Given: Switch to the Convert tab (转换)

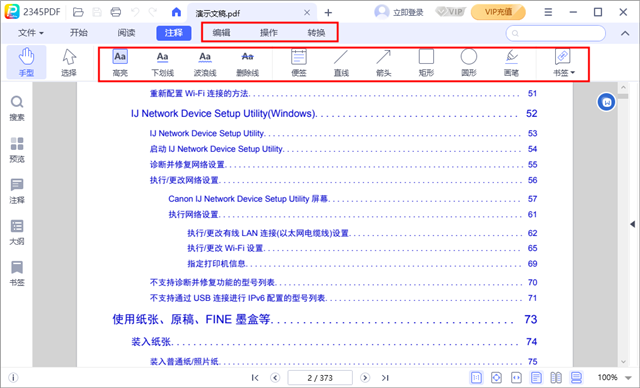Looking at the screenshot, I should click(316, 33).
